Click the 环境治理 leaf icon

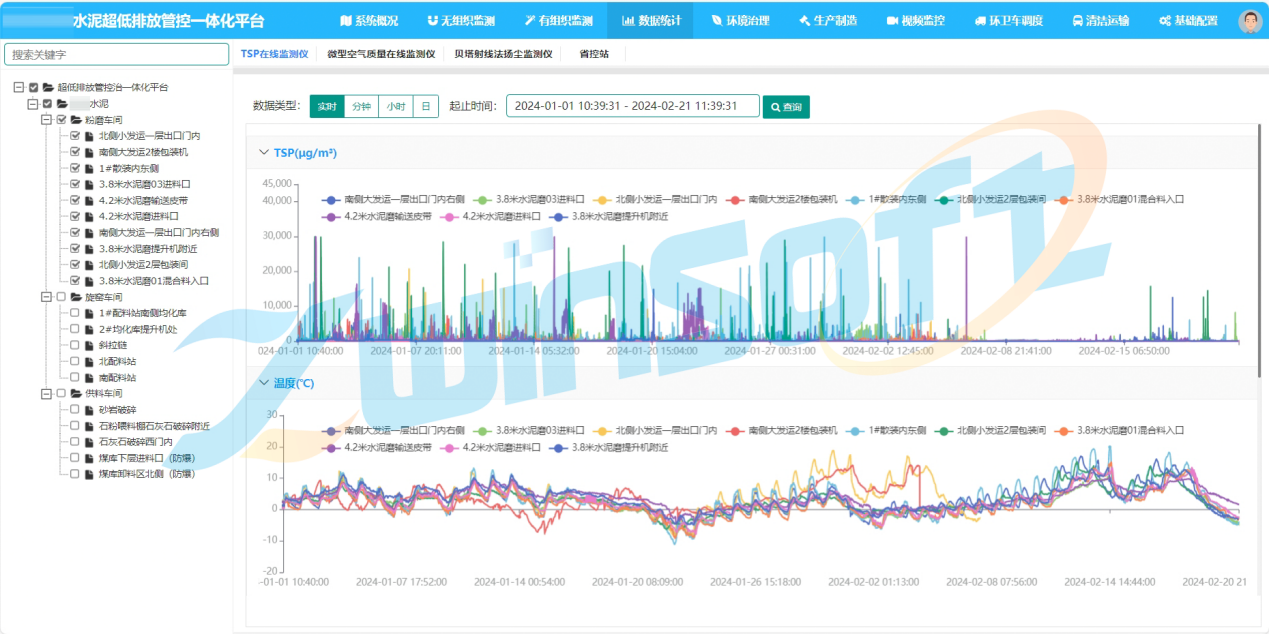[x=716, y=20]
